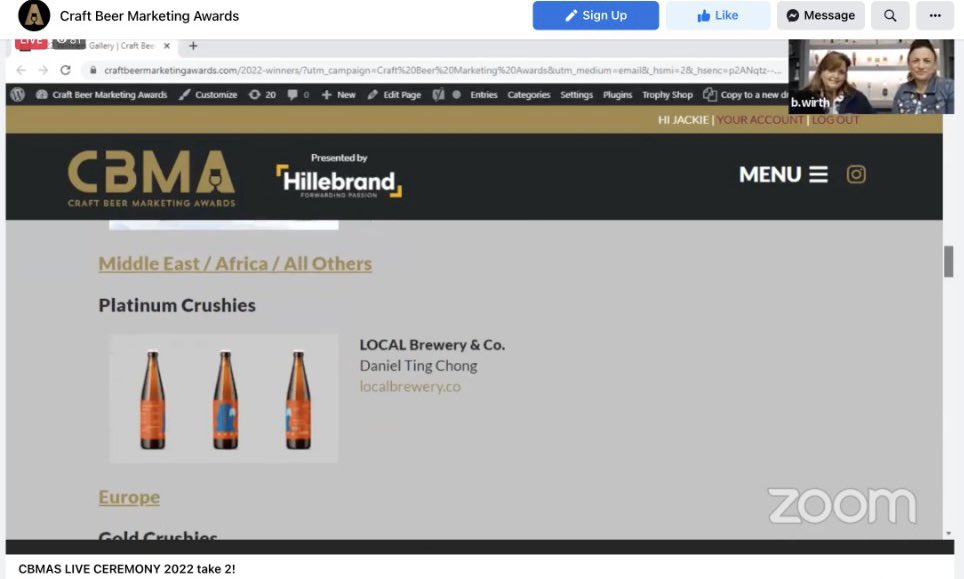Reload the page with the refresh icon

point(65,70)
